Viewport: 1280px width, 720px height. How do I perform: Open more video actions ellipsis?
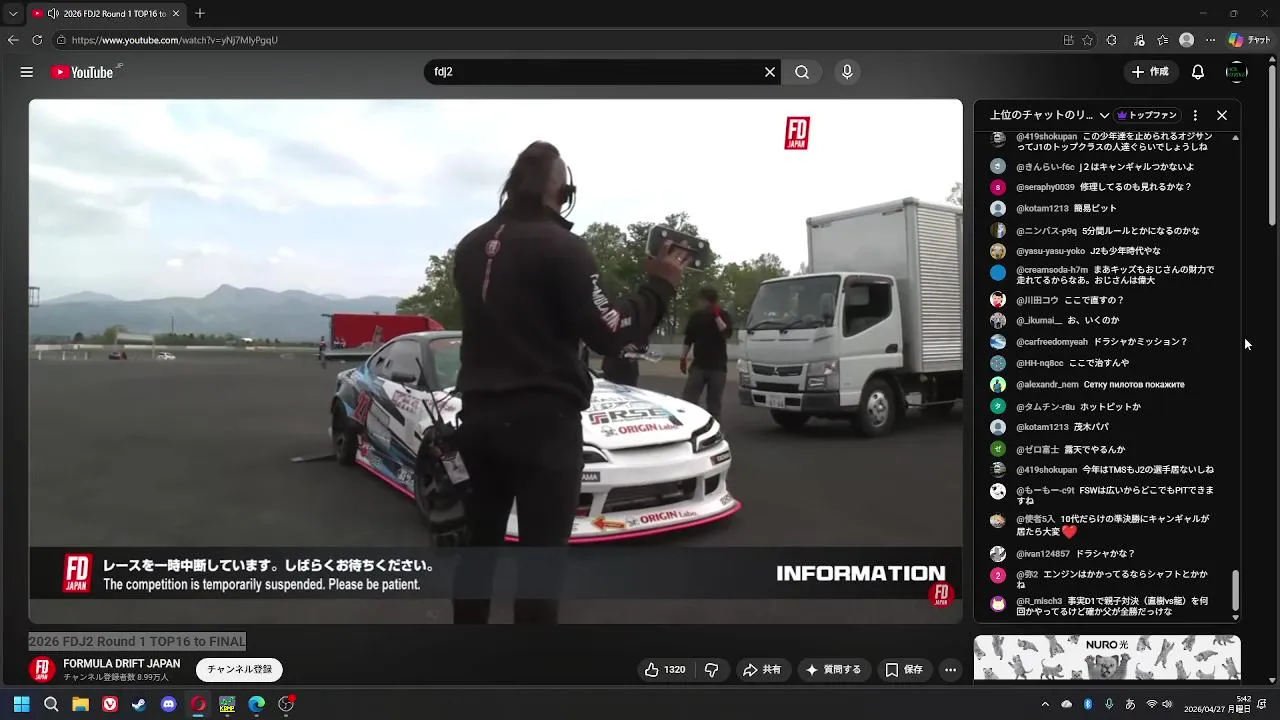tap(951, 670)
